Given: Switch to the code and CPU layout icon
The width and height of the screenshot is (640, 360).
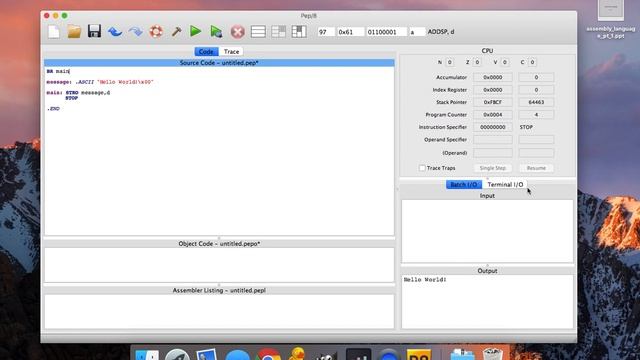Looking at the screenshot, I should click(x=278, y=32).
